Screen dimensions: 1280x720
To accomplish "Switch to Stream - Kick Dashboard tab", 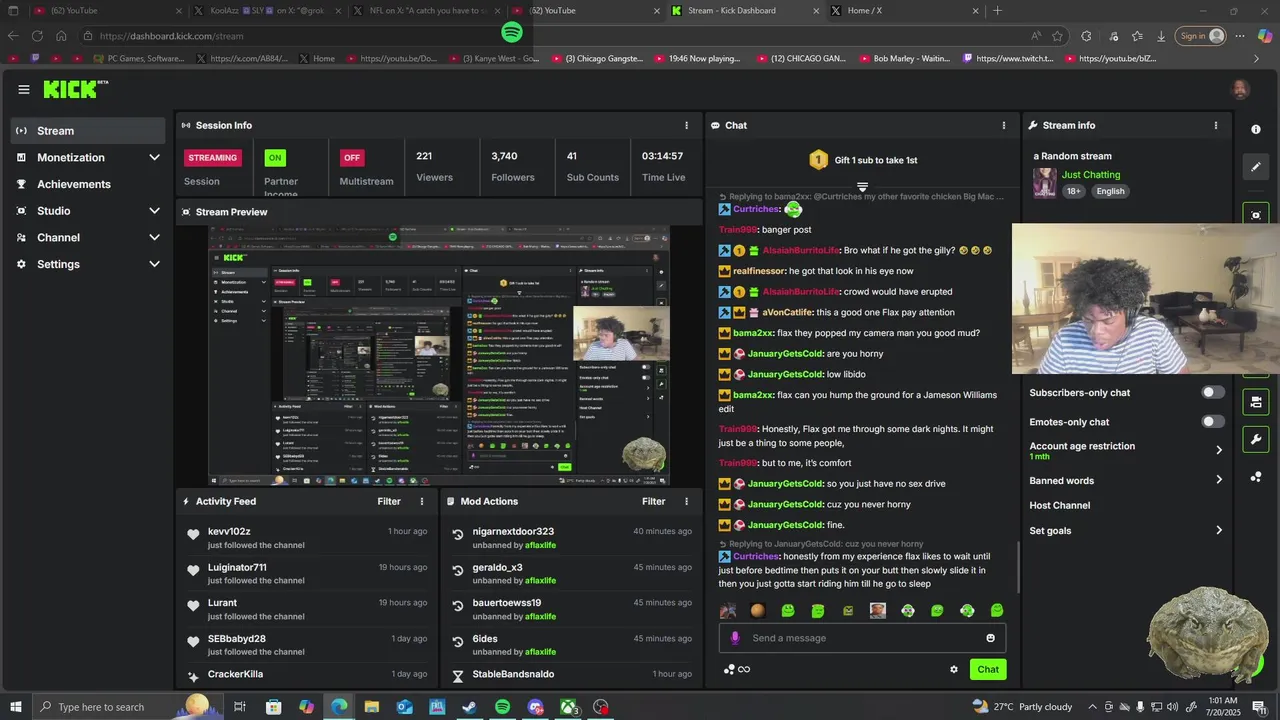I will [x=743, y=11].
